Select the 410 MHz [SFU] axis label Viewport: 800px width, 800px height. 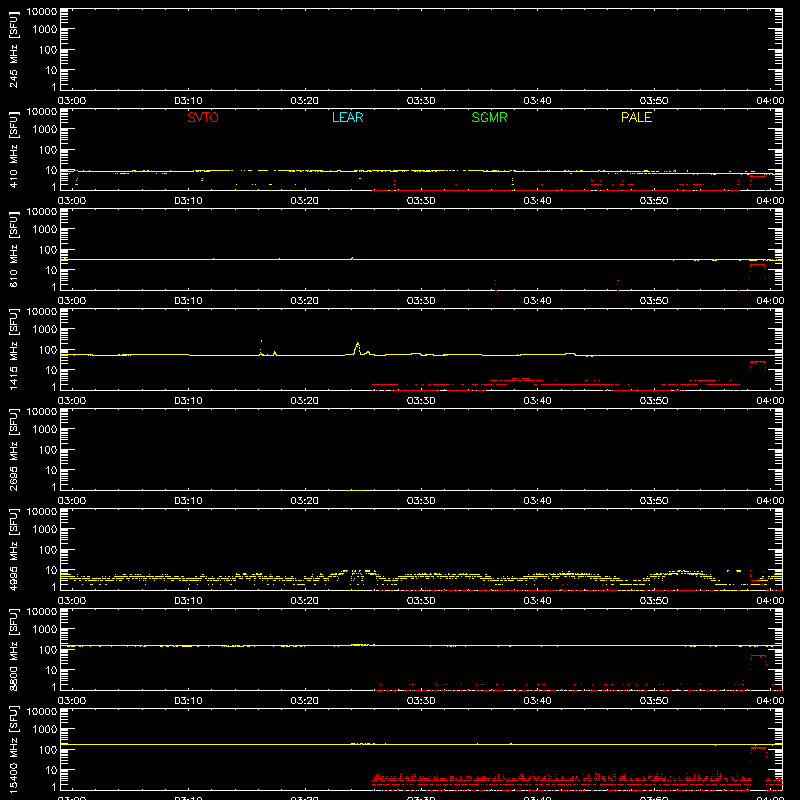[x=13, y=149]
